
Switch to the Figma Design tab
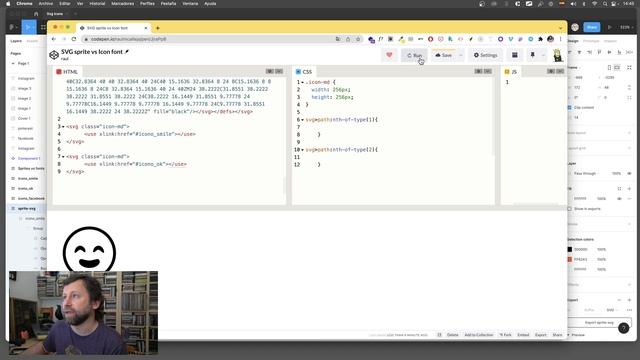[573, 41]
